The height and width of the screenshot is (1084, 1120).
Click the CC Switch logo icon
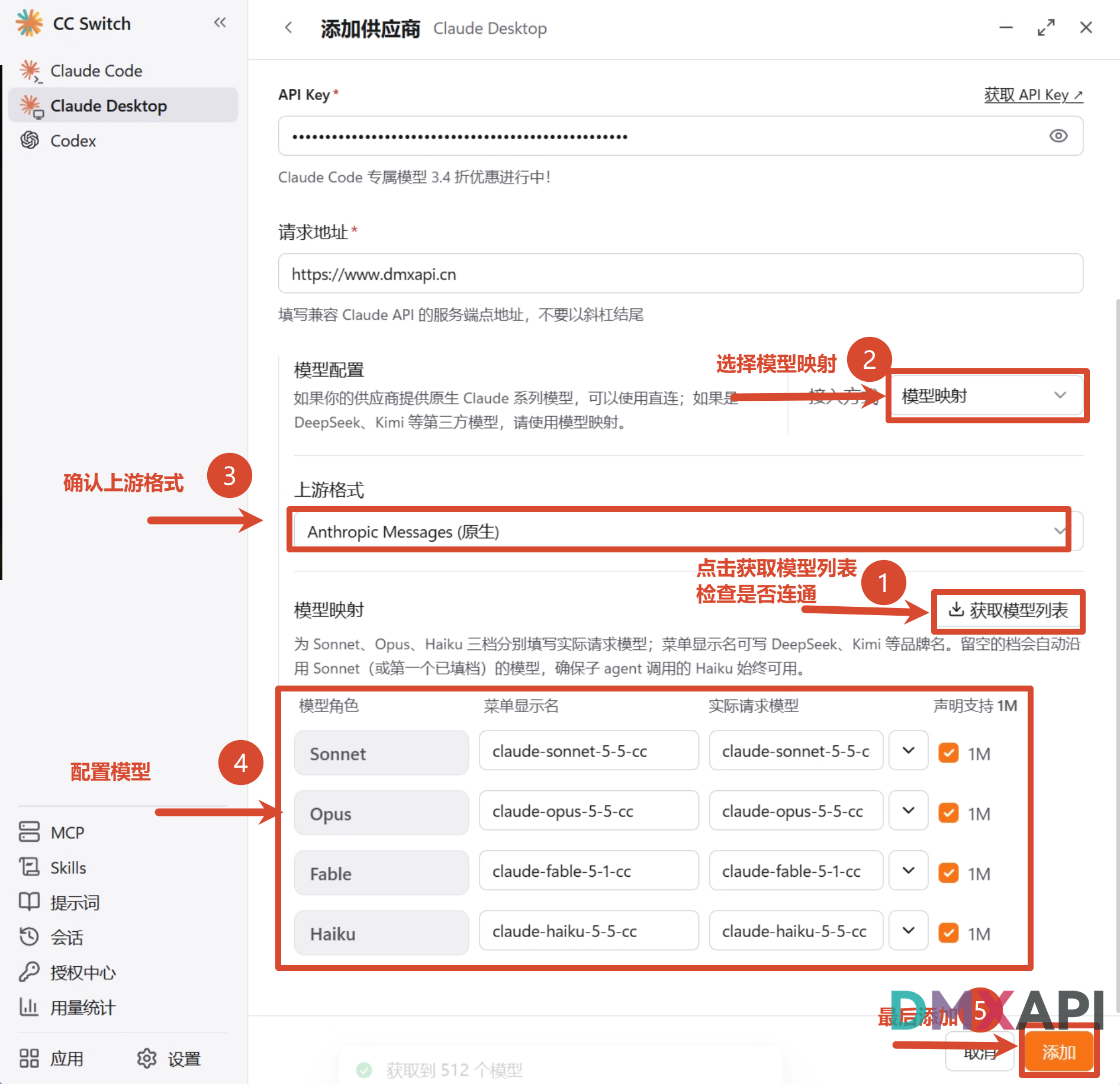30,23
